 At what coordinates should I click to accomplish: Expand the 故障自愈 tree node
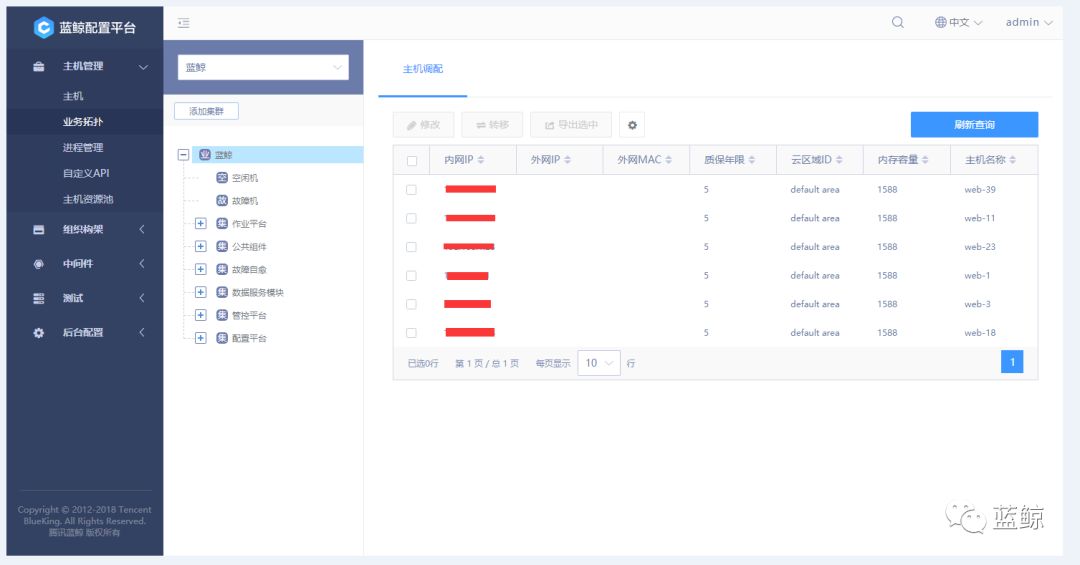[x=200, y=269]
